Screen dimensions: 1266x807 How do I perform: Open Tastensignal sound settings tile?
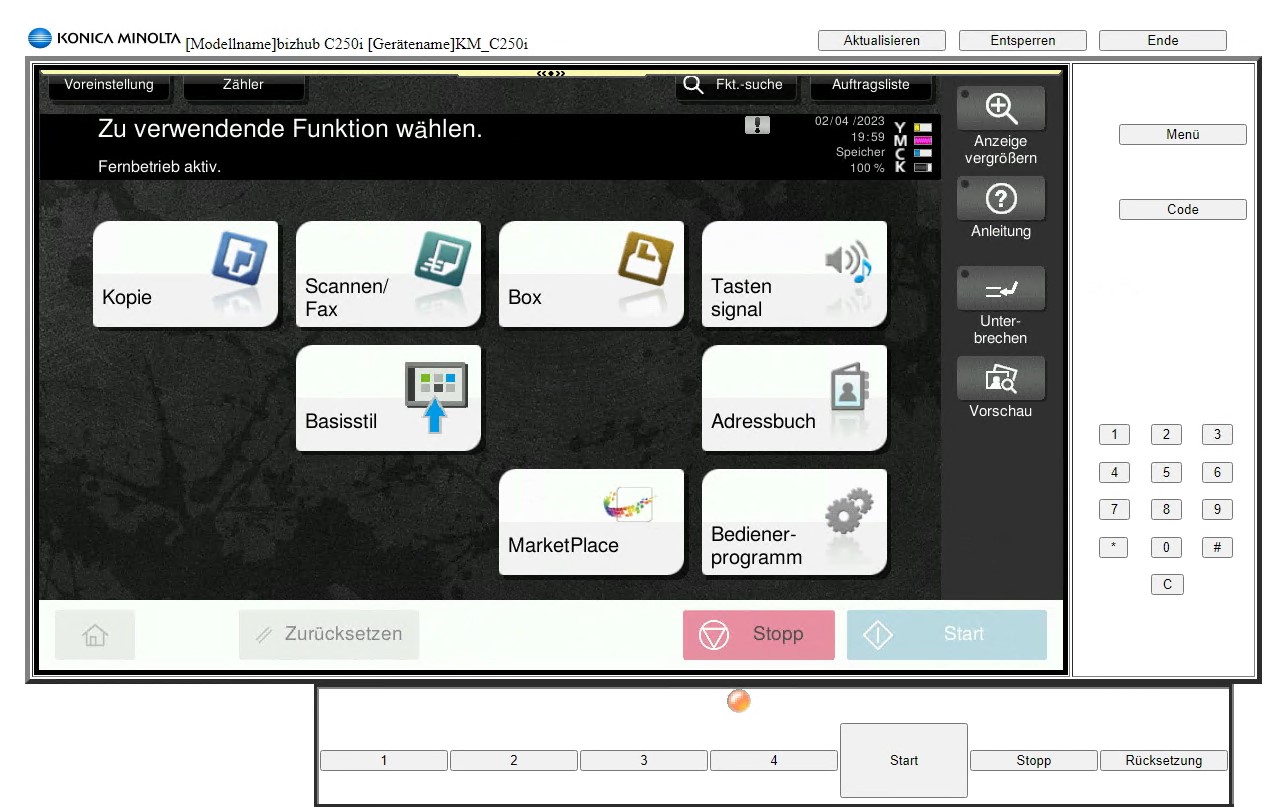(794, 274)
